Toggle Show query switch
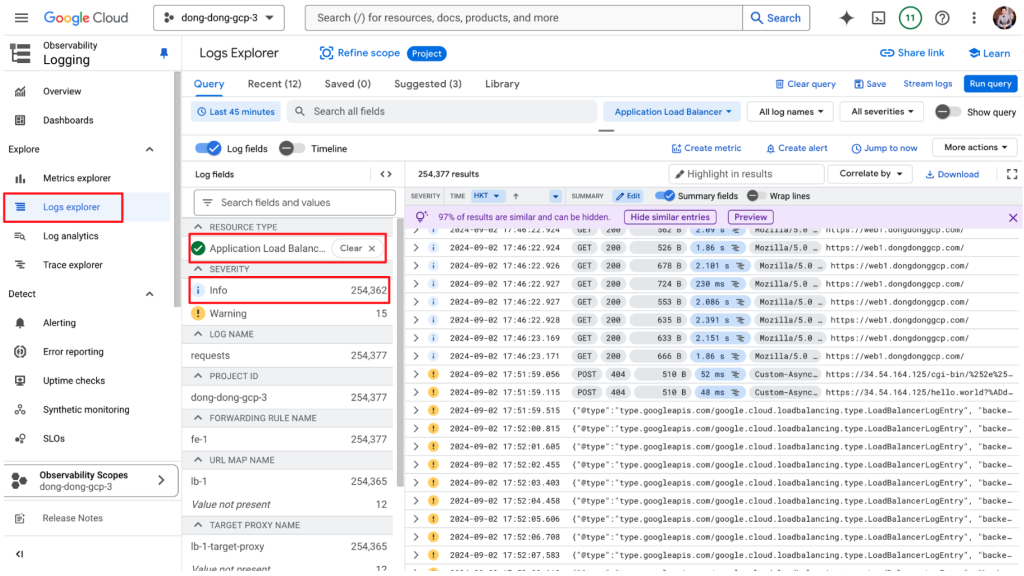The image size is (1024, 576). [947, 112]
